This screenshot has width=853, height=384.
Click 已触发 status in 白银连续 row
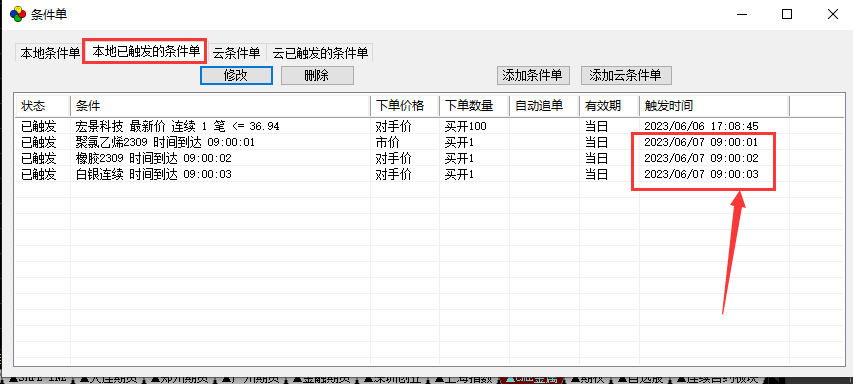pyautogui.click(x=38, y=175)
